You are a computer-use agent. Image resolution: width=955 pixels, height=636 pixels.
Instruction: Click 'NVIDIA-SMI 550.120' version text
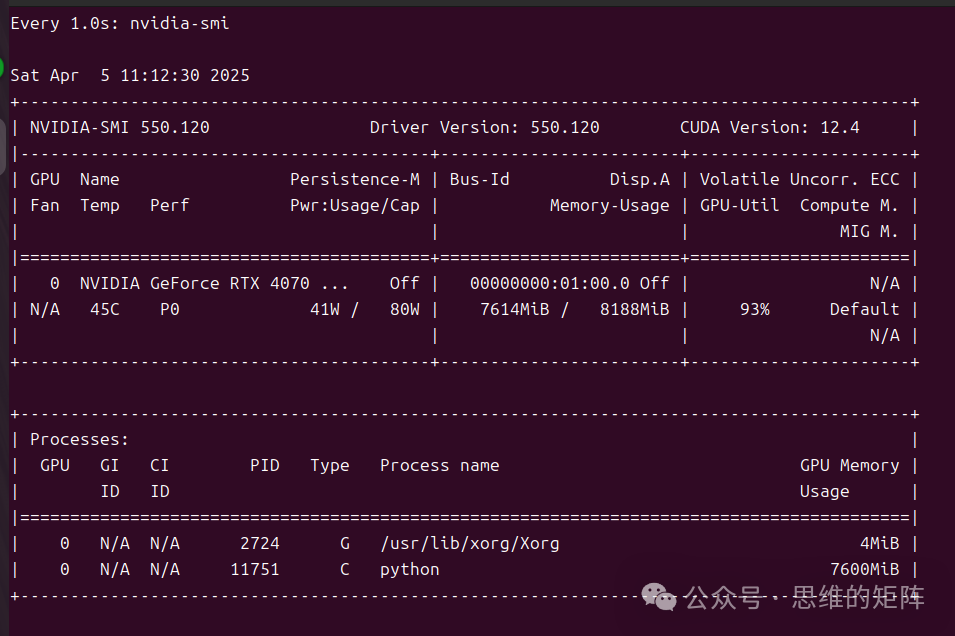point(120,127)
